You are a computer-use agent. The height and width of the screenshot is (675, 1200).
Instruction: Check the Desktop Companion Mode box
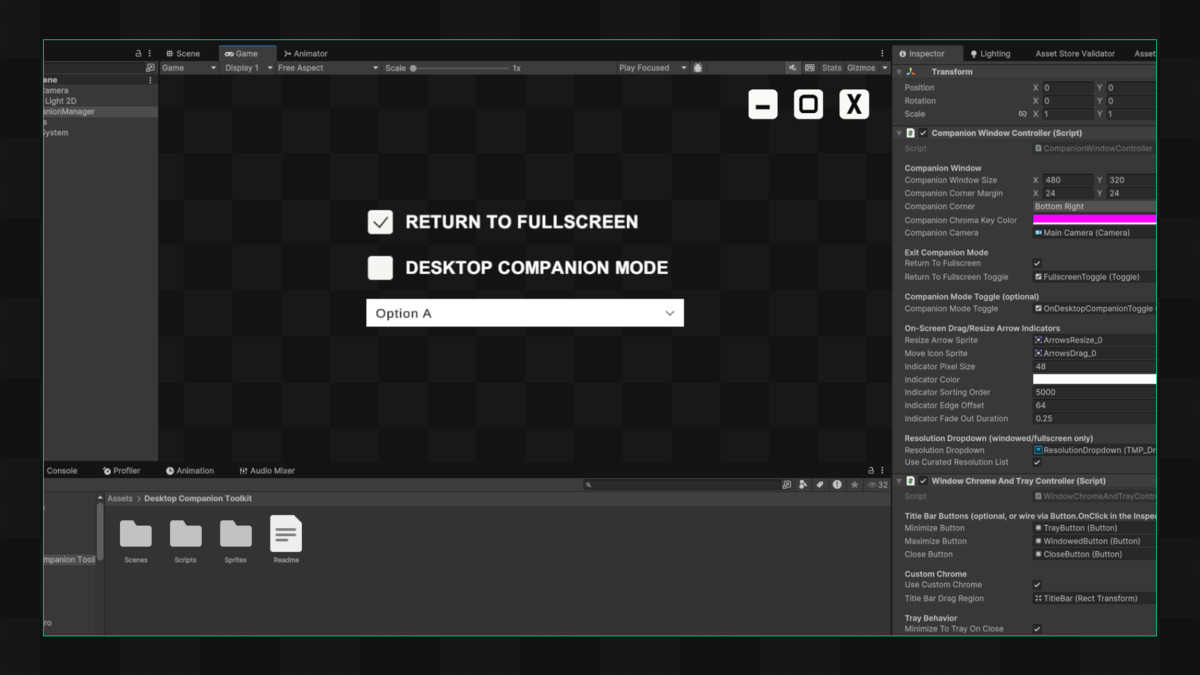tap(380, 268)
